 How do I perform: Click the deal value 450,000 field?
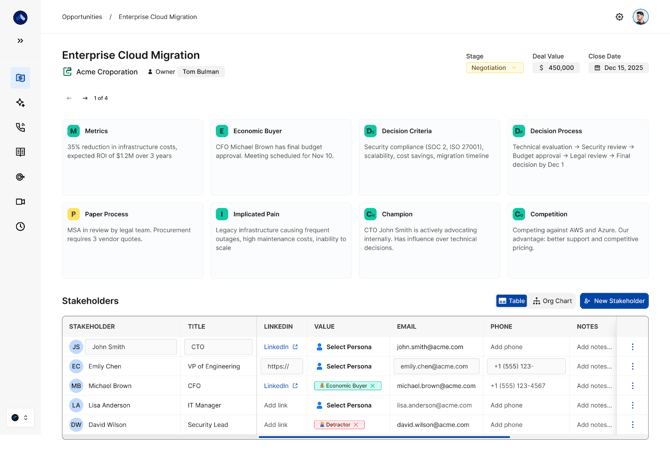(555, 68)
